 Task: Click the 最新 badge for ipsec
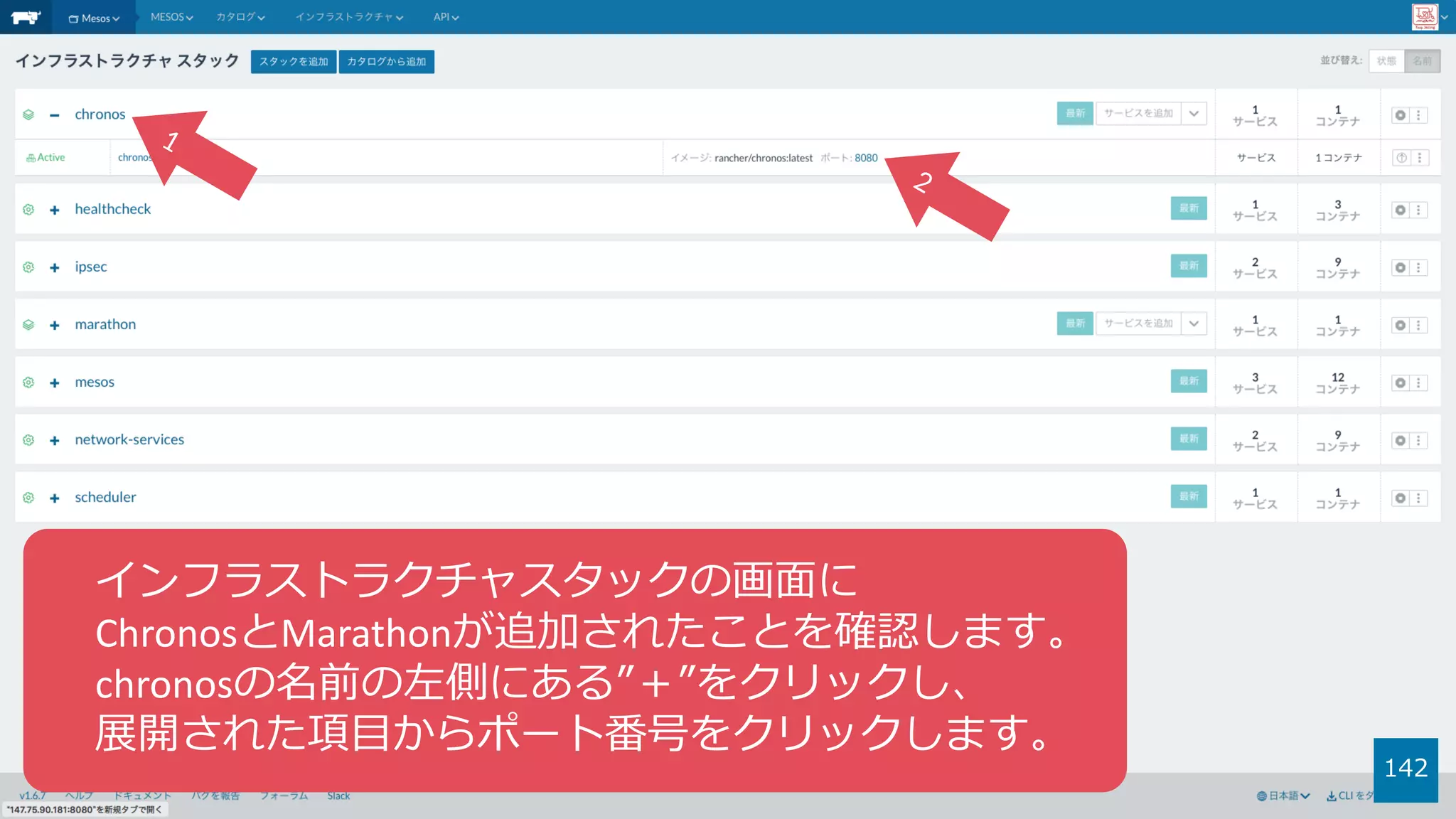point(1189,266)
